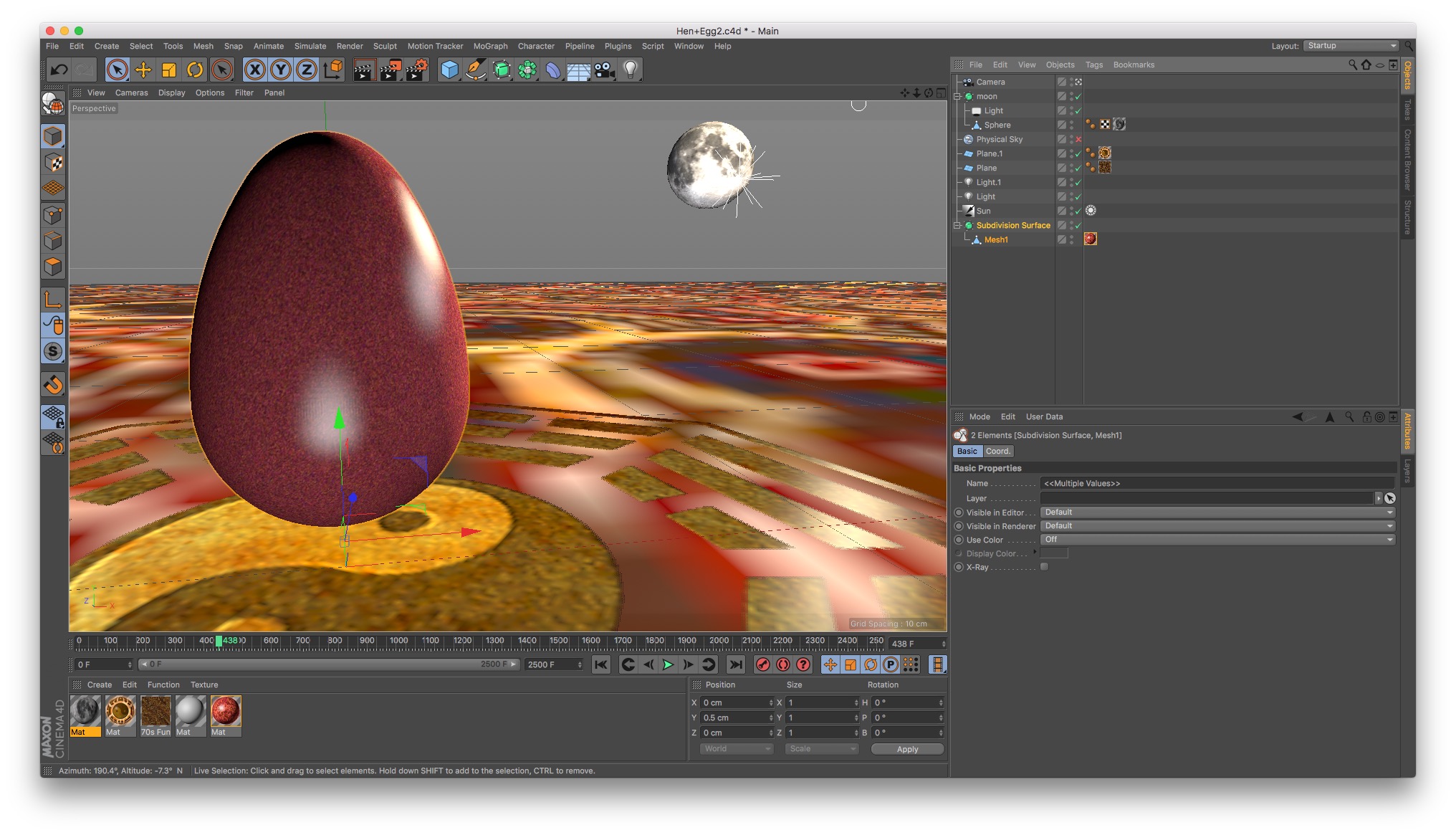Toggle the Visible in Editor radio circle

pyautogui.click(x=959, y=512)
